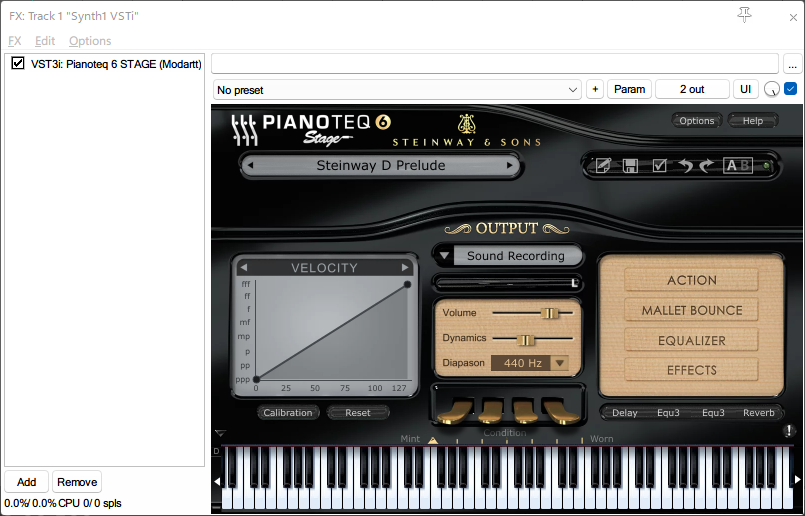The height and width of the screenshot is (516, 805).
Task: Open the EQUALIZER panel
Action: point(692,340)
